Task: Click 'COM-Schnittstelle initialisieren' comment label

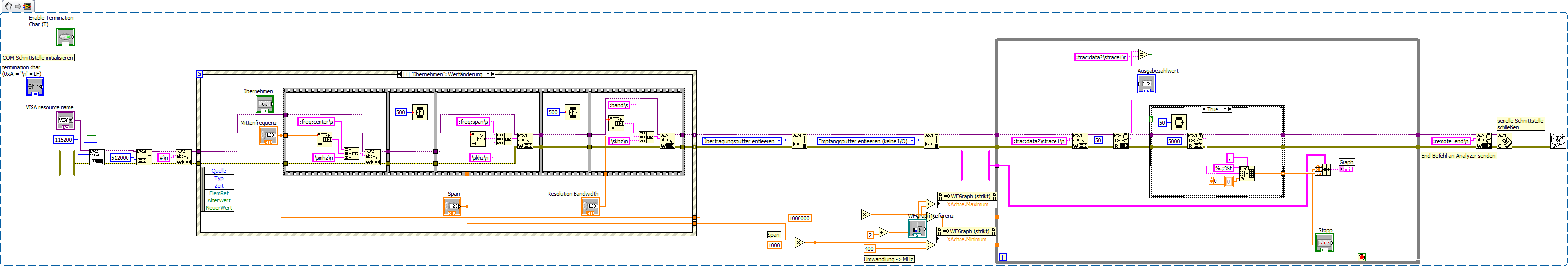Action: point(38,58)
